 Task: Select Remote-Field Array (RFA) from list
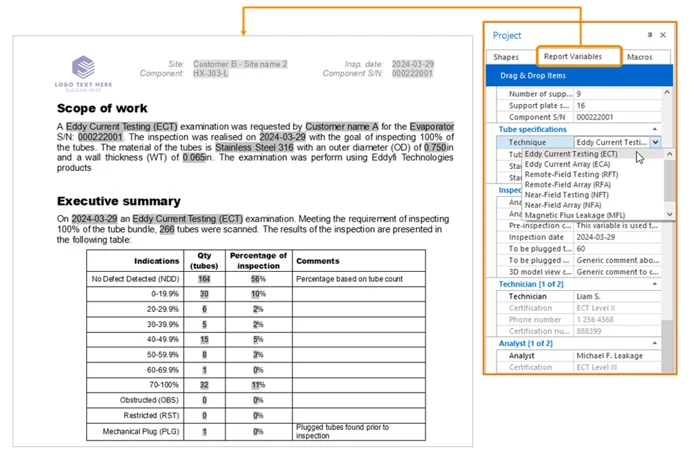(x=568, y=185)
